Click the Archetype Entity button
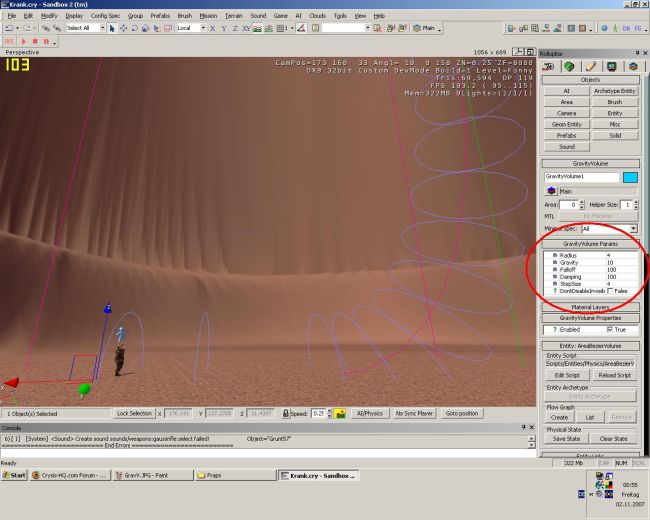 [x=614, y=91]
